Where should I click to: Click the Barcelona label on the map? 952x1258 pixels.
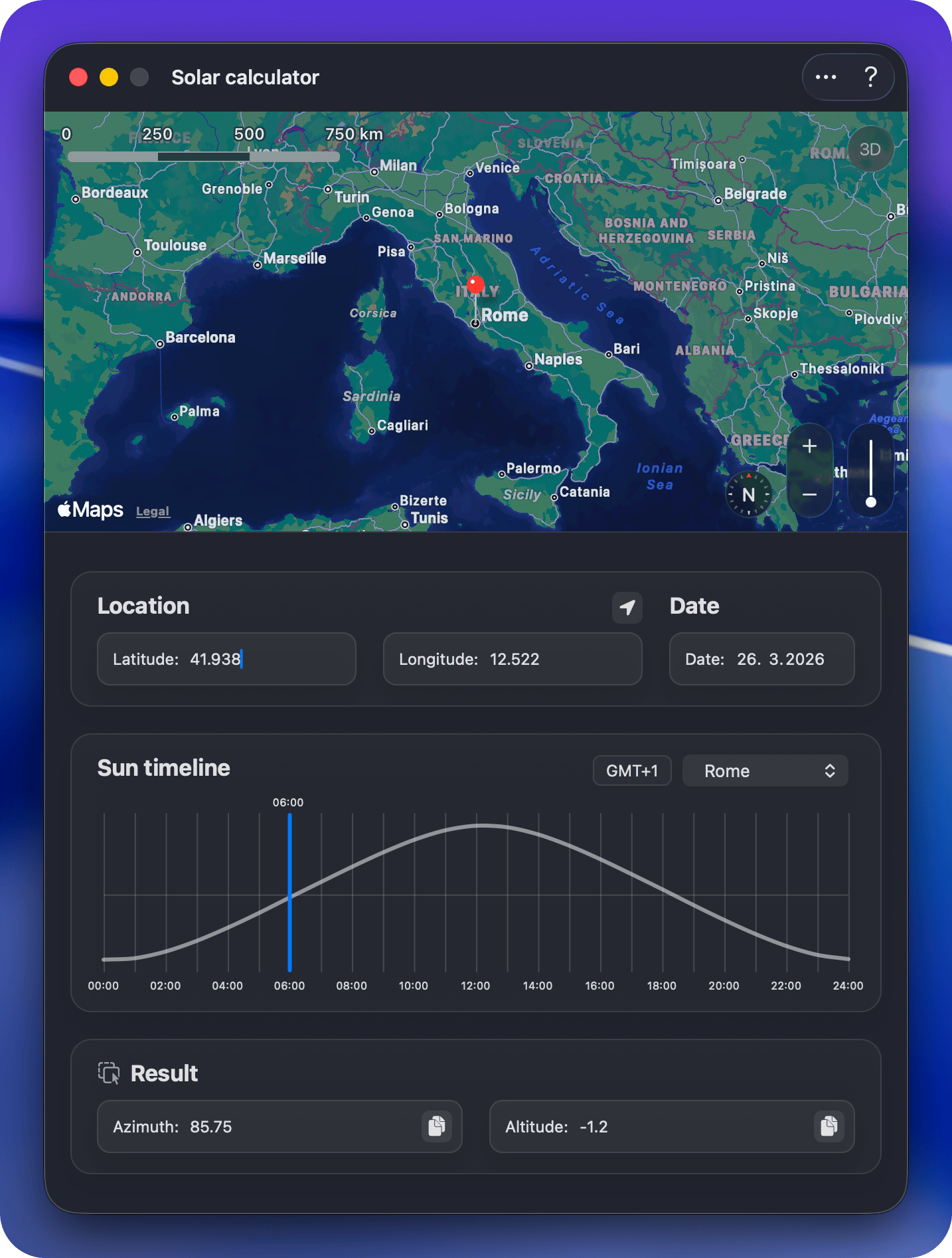click(x=200, y=337)
